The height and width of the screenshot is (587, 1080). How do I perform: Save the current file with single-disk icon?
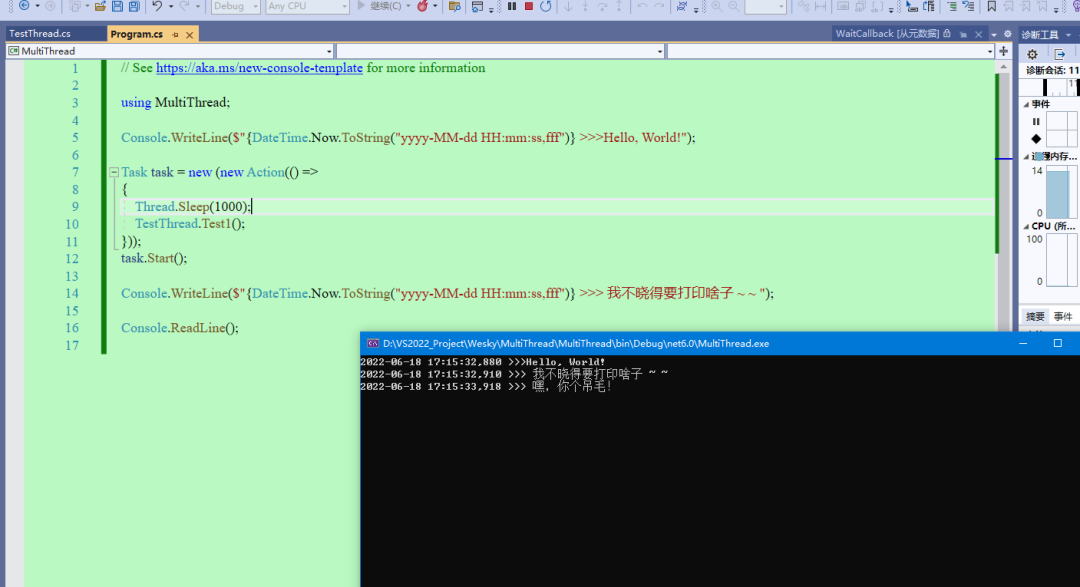117,6
